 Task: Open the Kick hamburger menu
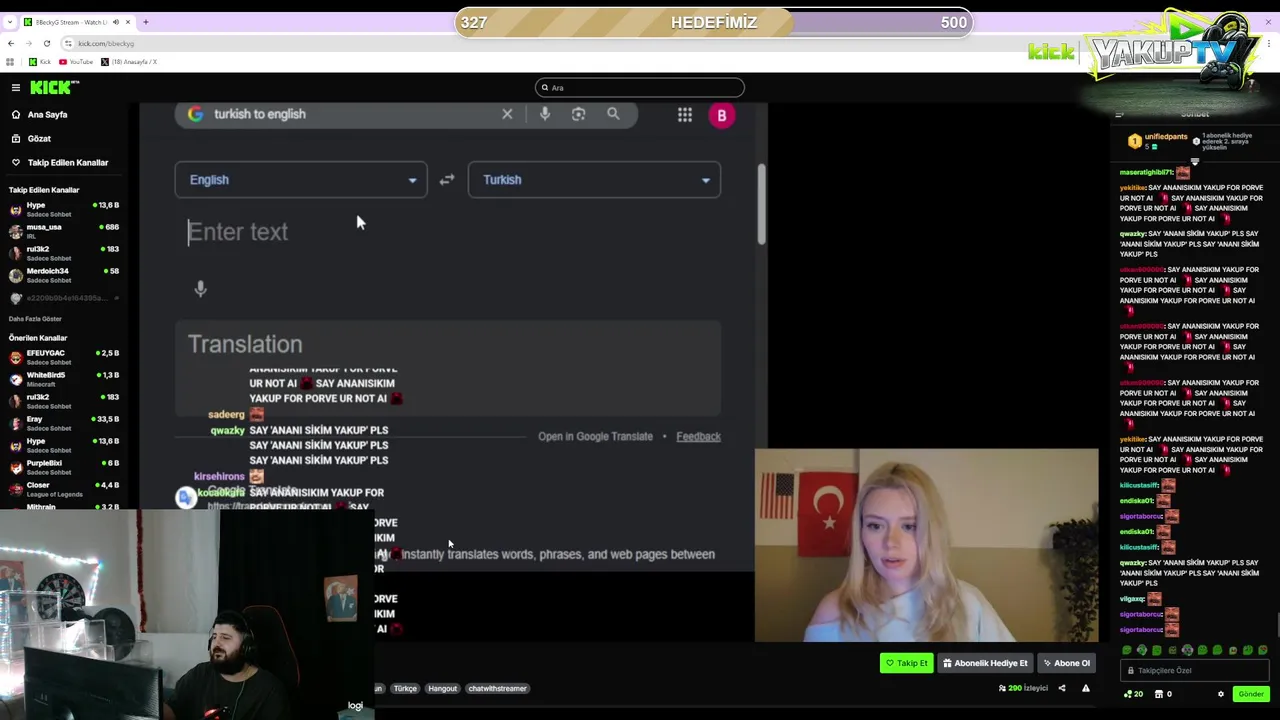click(x=16, y=88)
